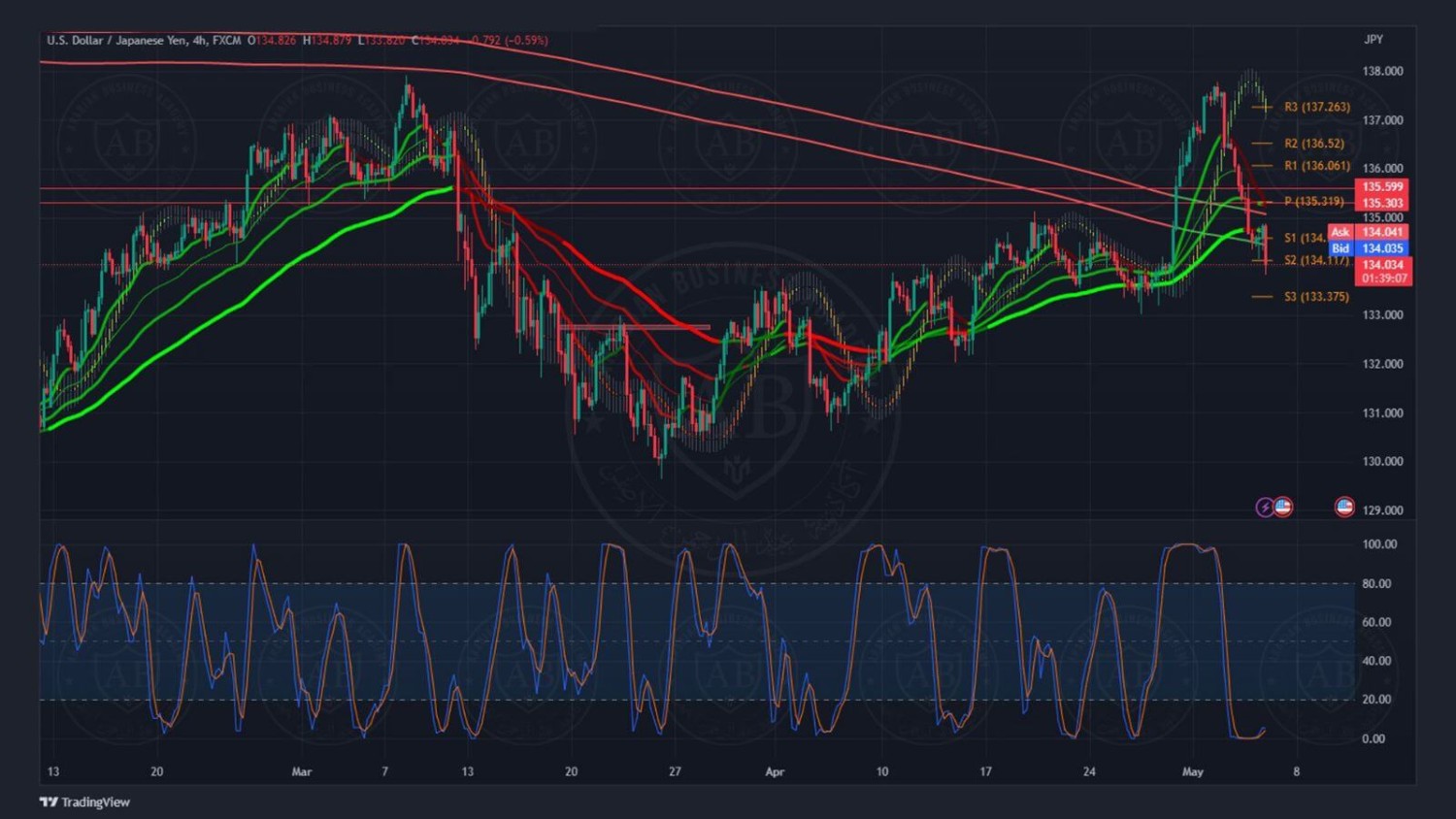Click 137.000 on the price axis
This screenshot has height=819, width=1456.
tap(1382, 120)
